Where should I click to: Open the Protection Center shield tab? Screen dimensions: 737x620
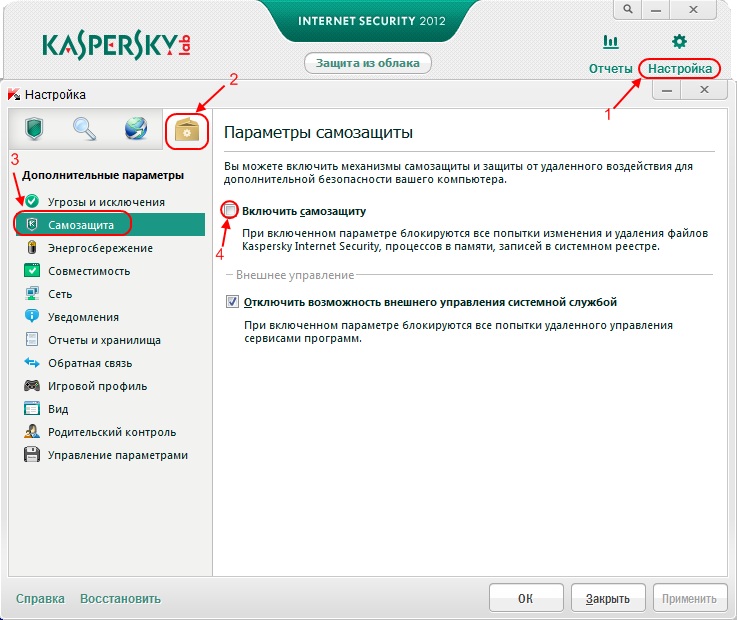point(33,129)
